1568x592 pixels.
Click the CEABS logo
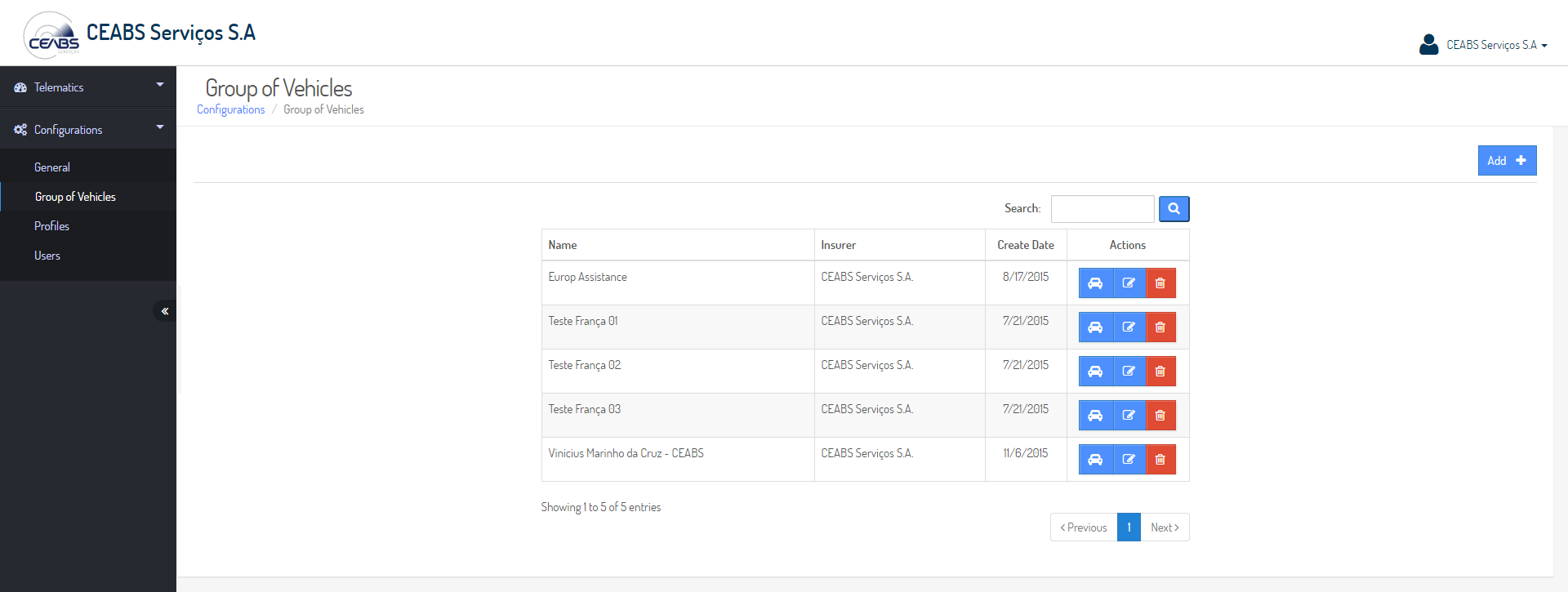52,36
